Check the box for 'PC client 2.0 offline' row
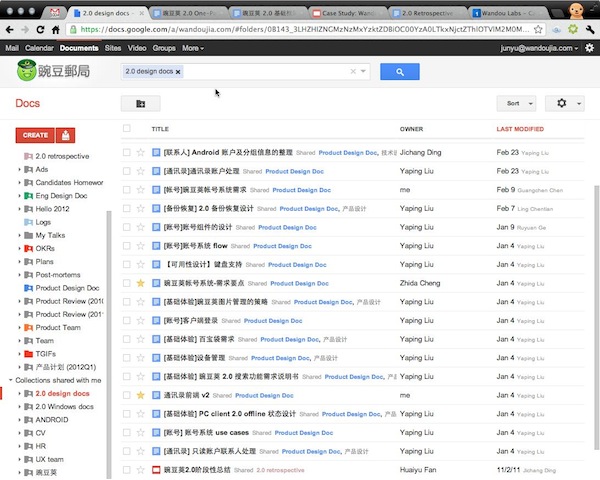Screen dimensions: 600x480 pos(126,414)
